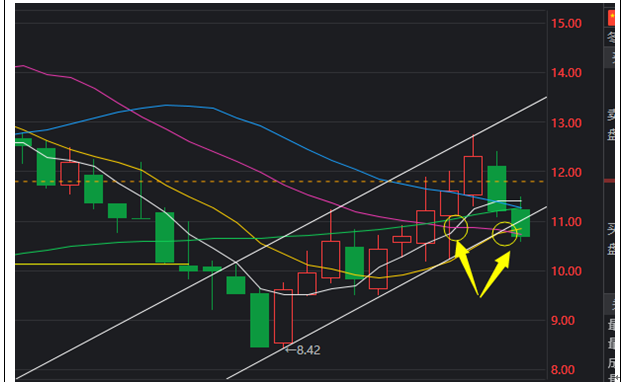Click the 14.00 price axis label

pos(567,73)
